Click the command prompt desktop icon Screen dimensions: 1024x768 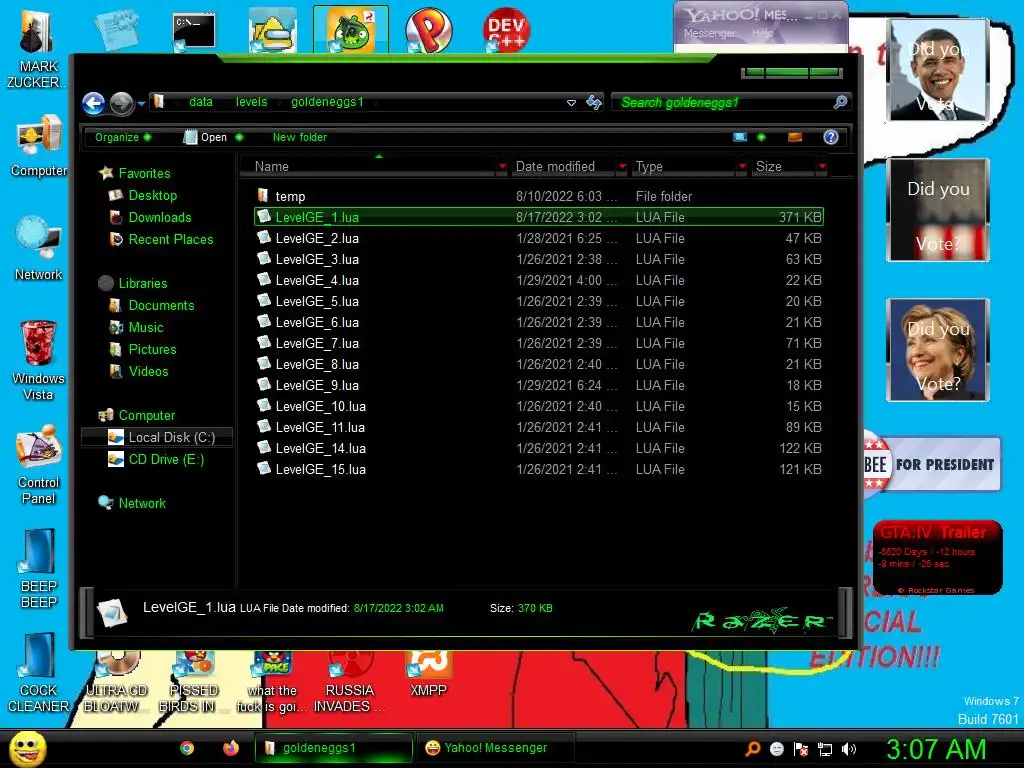[x=194, y=31]
